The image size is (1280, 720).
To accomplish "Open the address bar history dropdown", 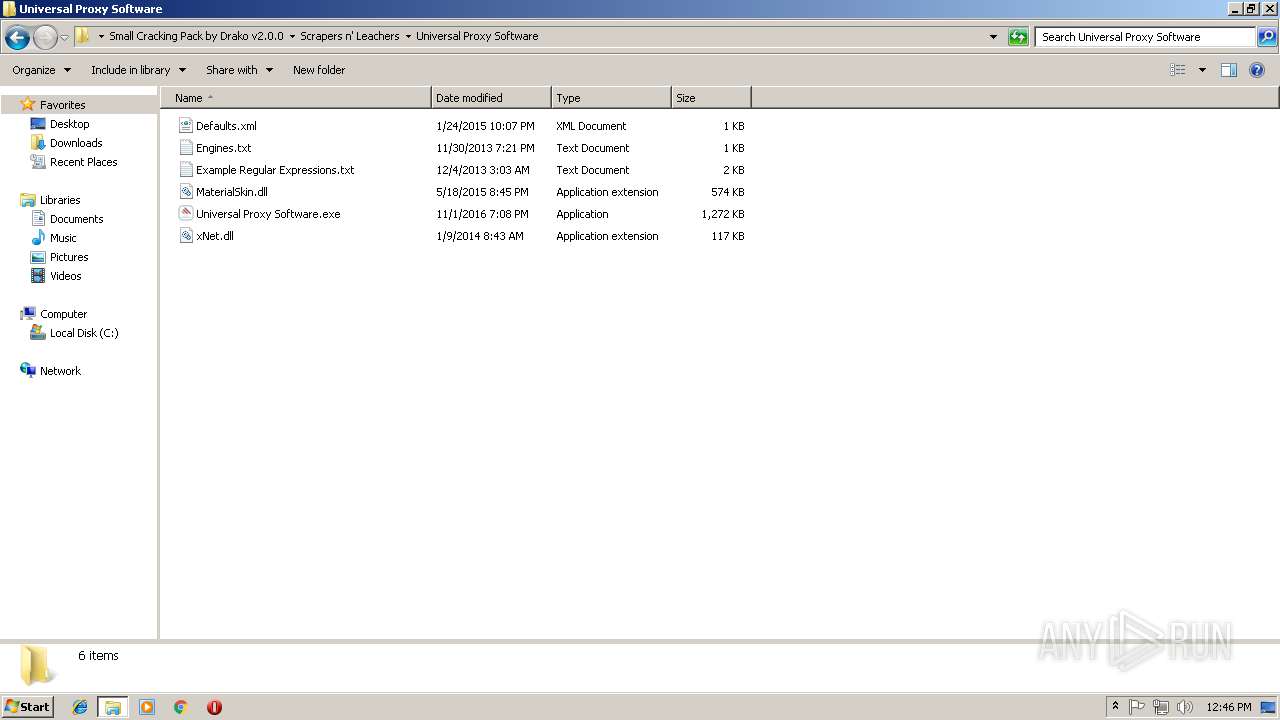I will (x=993, y=37).
